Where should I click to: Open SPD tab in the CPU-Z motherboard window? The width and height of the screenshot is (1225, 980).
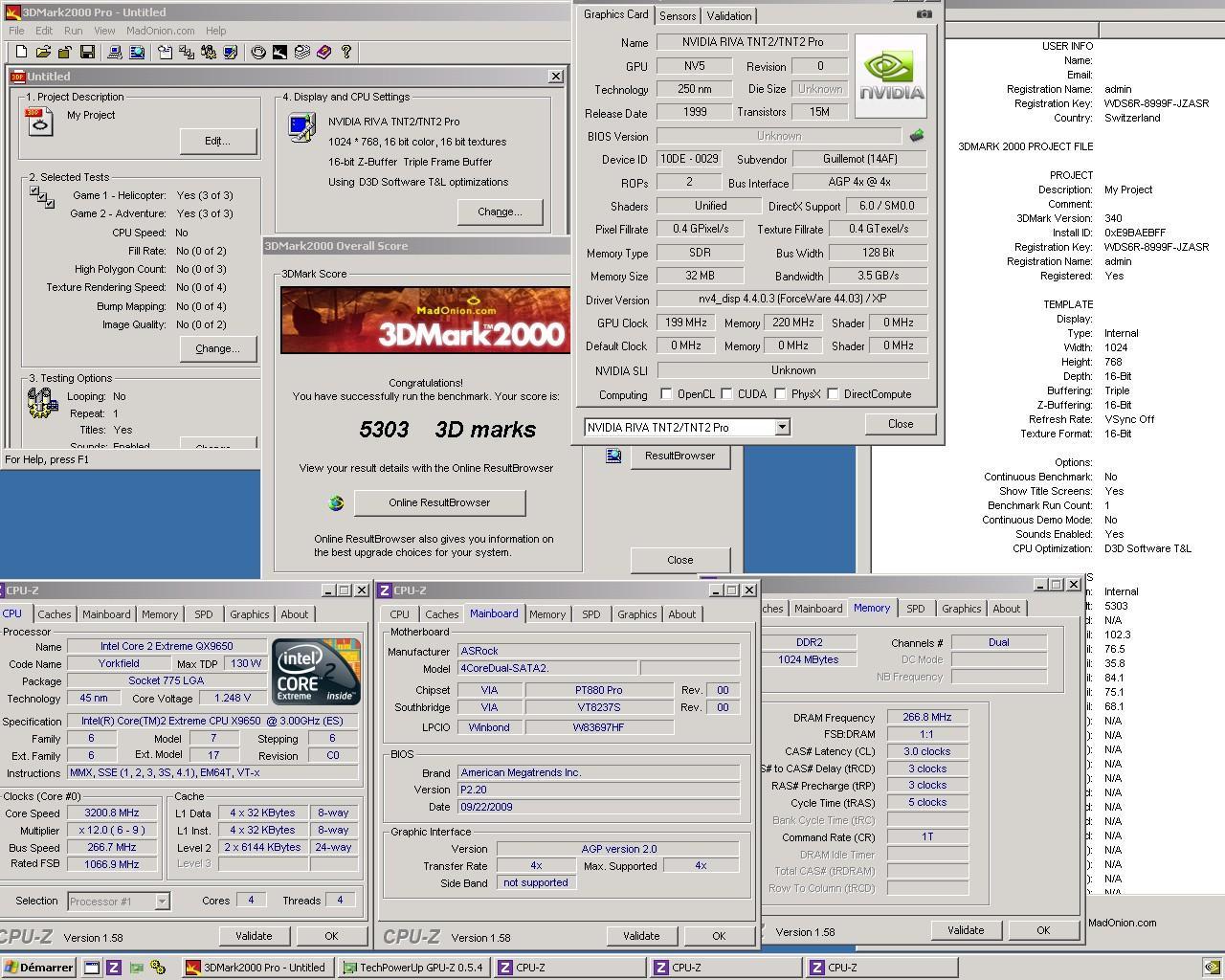(591, 614)
